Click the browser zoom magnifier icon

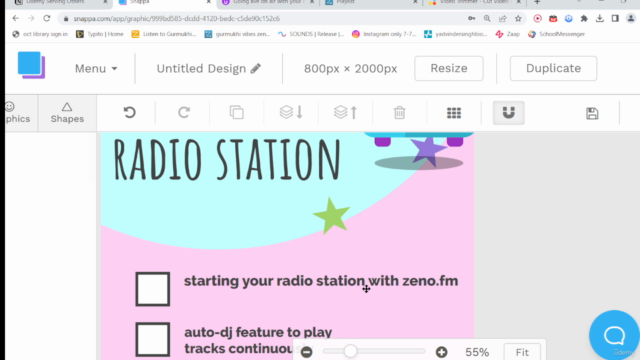click(487, 18)
